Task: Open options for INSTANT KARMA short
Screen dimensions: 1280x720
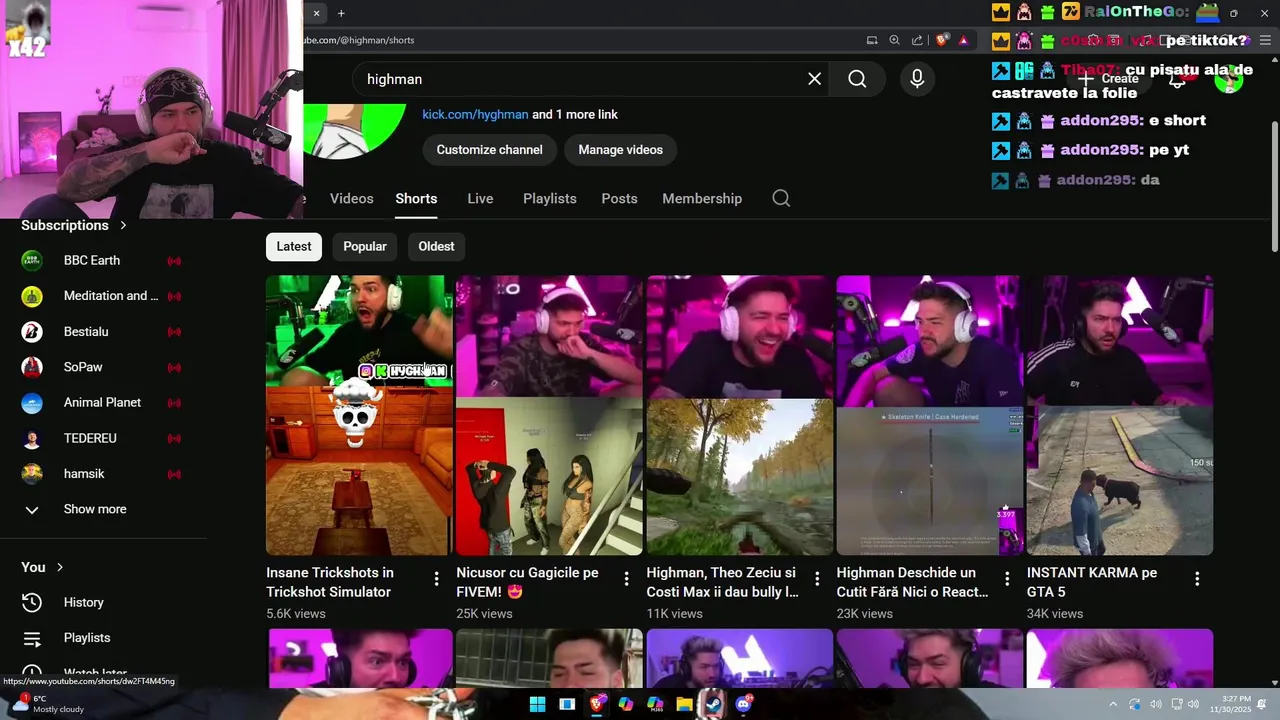Action: [x=1197, y=579]
